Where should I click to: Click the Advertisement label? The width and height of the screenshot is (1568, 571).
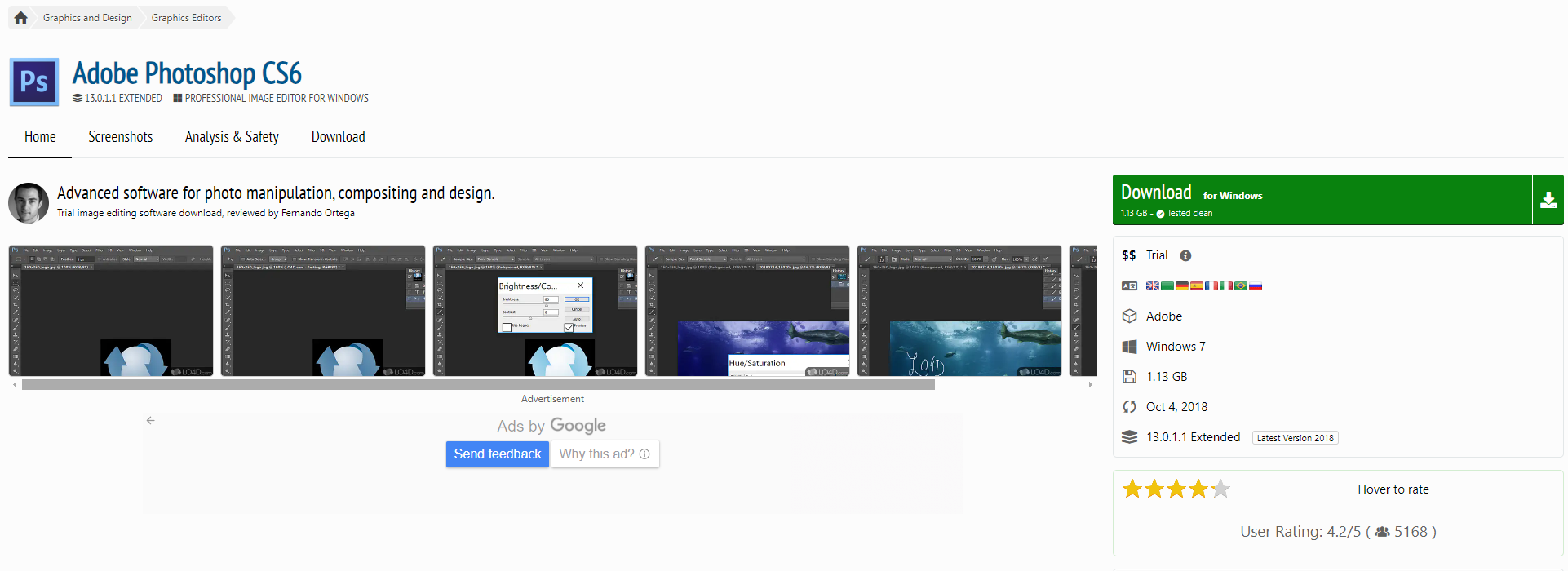coord(552,399)
